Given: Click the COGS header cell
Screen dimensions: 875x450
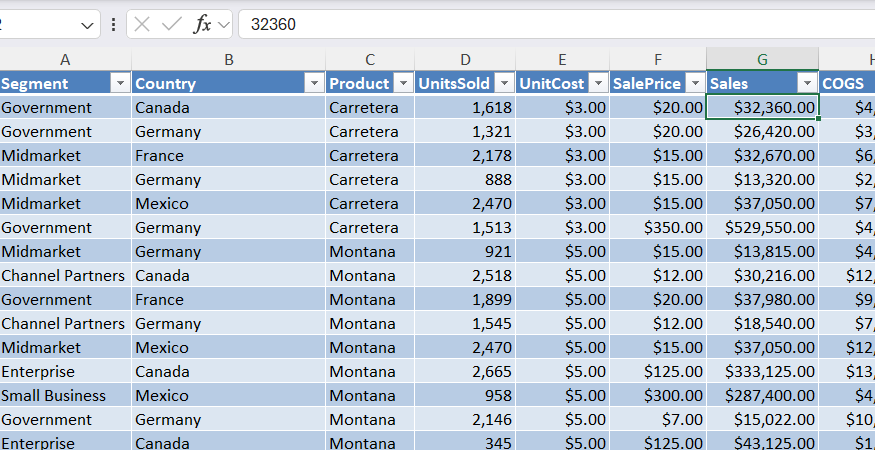Looking at the screenshot, I should (x=847, y=84).
